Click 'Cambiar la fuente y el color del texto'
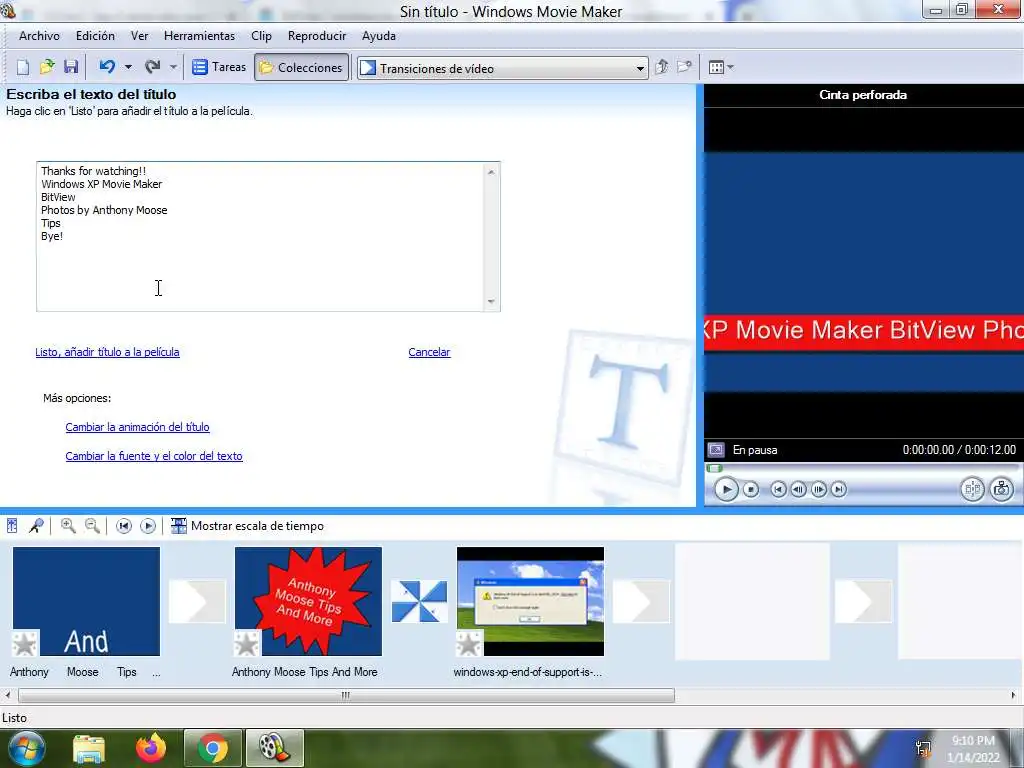1024x768 pixels. click(x=153, y=456)
